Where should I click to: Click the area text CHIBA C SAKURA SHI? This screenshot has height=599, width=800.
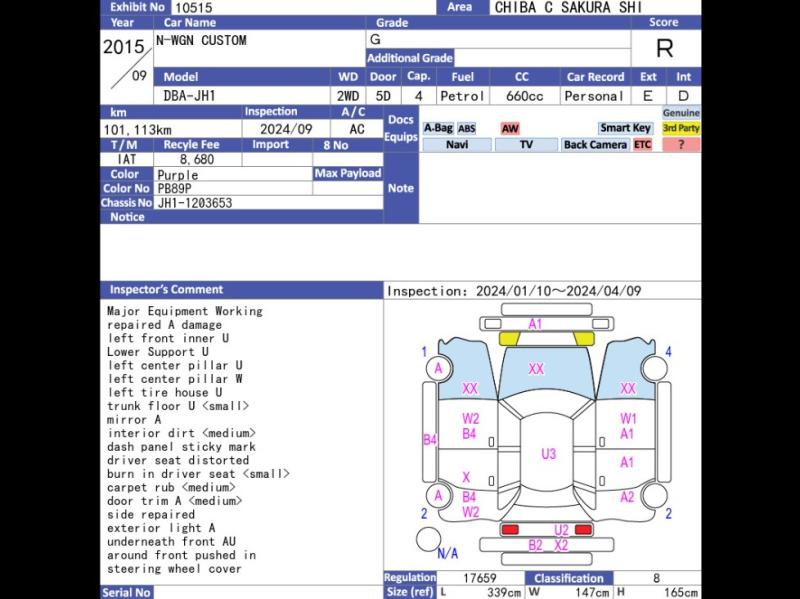click(568, 8)
